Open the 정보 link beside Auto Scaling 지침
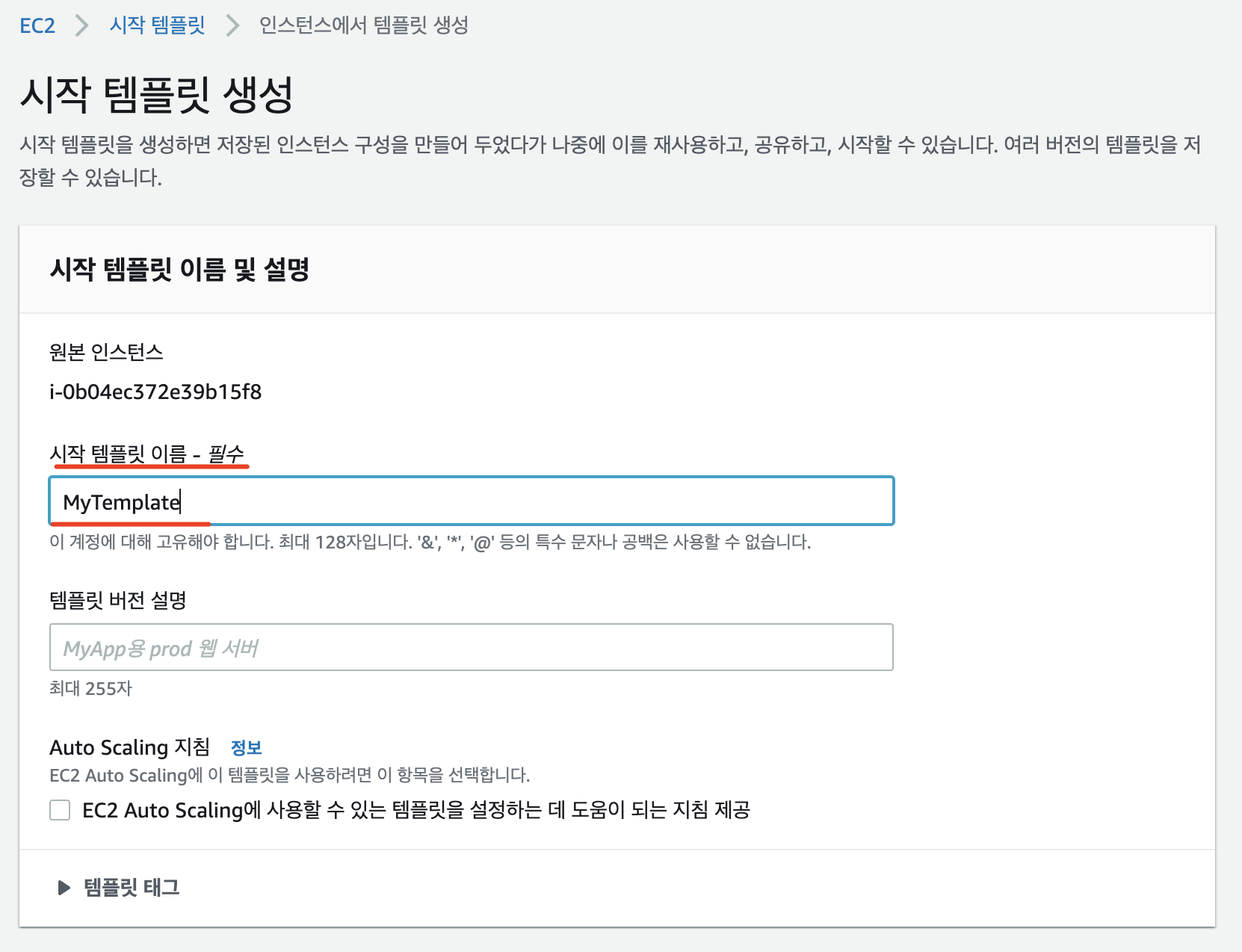Viewport: 1242px width, 952px height. click(x=246, y=748)
